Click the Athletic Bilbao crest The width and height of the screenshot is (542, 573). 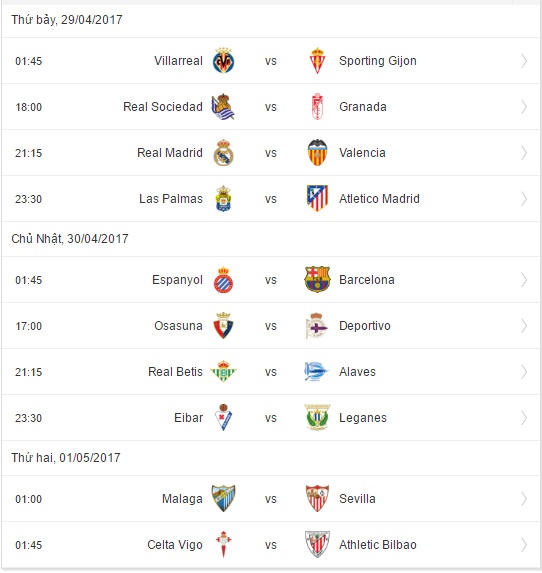(x=317, y=544)
